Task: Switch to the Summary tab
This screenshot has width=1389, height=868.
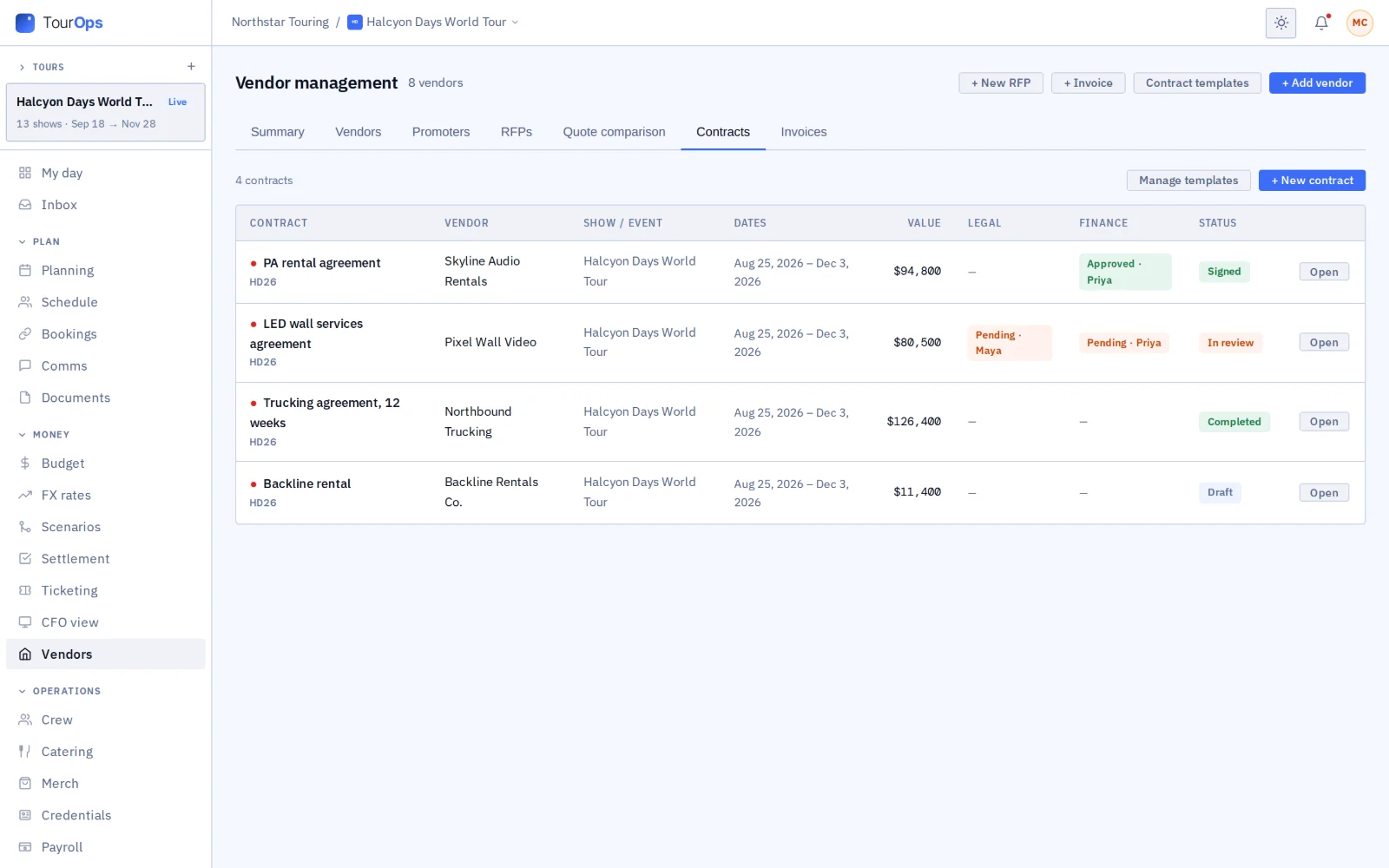Action: (278, 132)
